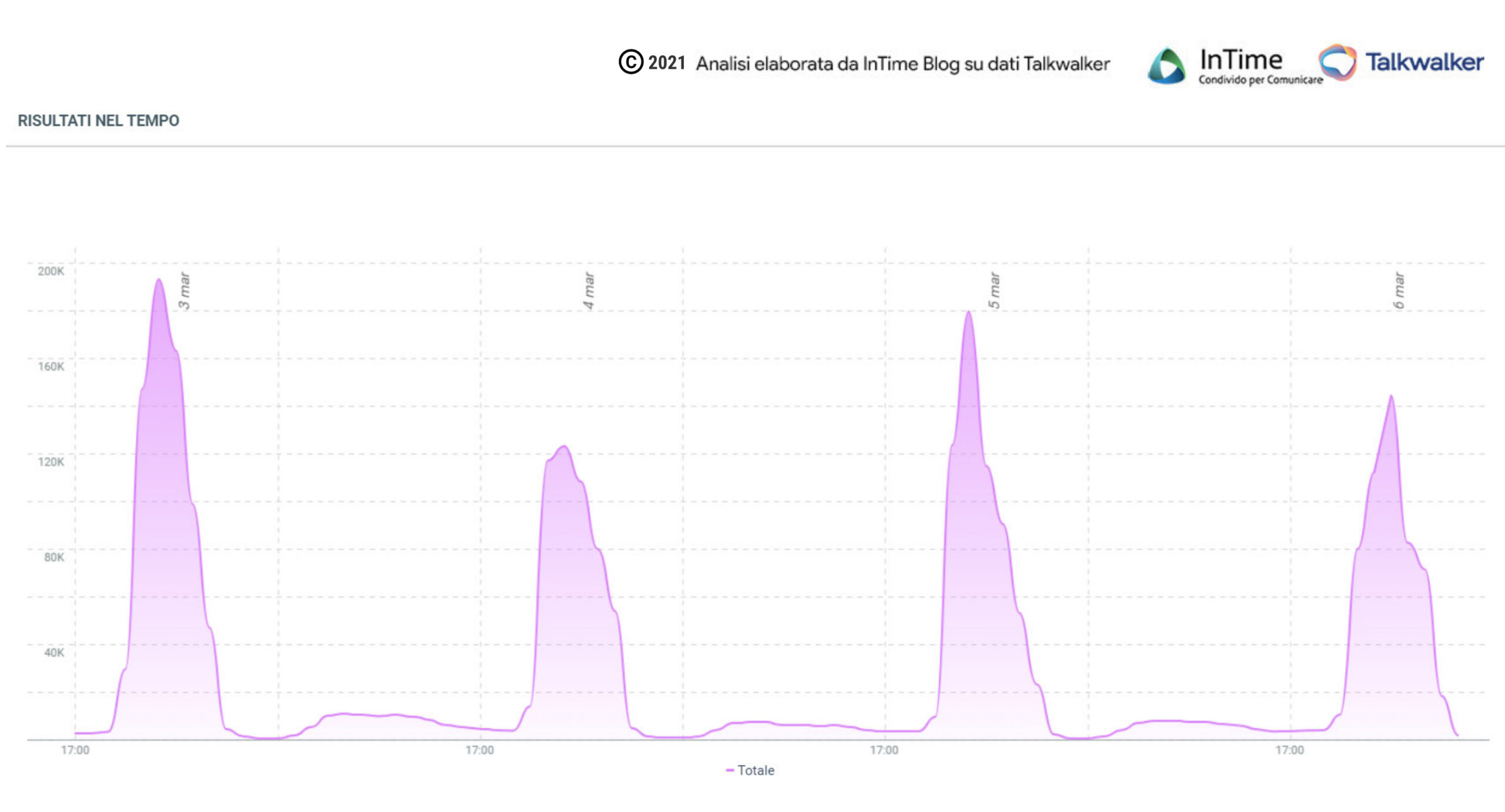Click the 17:00 label before 5 mar

pos(884,750)
